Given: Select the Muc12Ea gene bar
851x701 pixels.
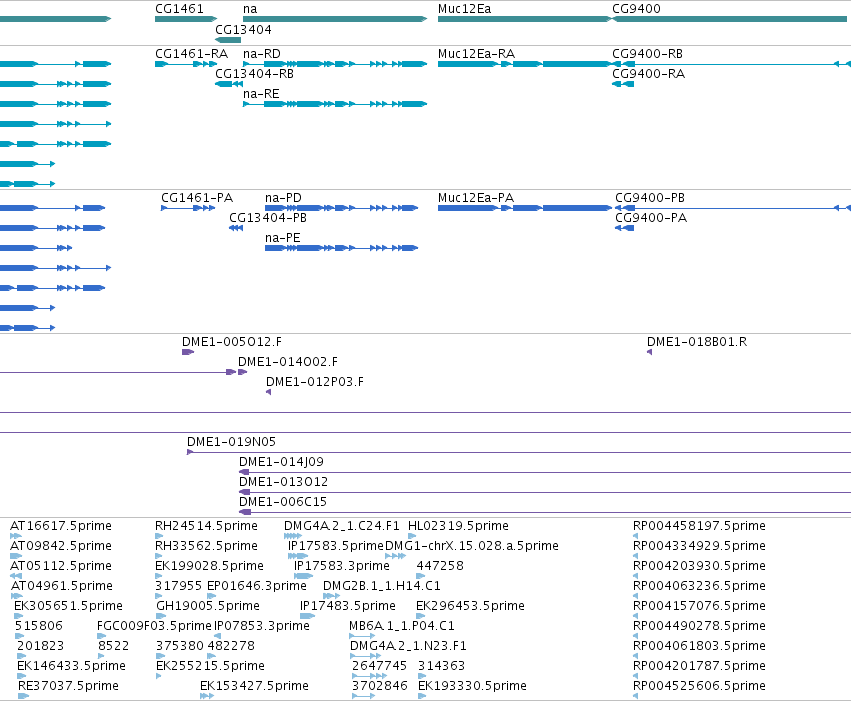Looking at the screenshot, I should click(x=524, y=19).
